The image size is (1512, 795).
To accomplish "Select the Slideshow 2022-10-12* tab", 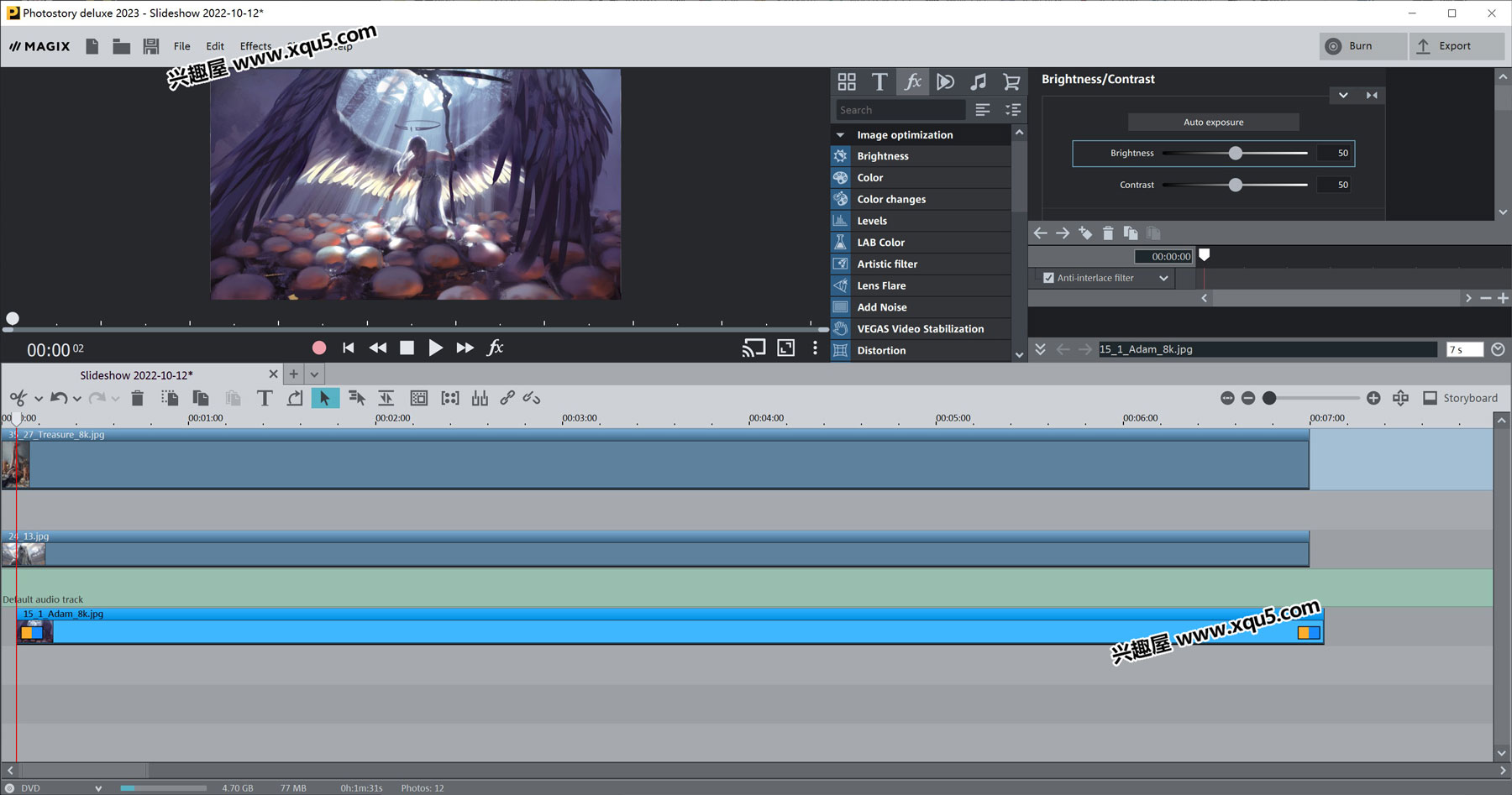I will [x=137, y=375].
